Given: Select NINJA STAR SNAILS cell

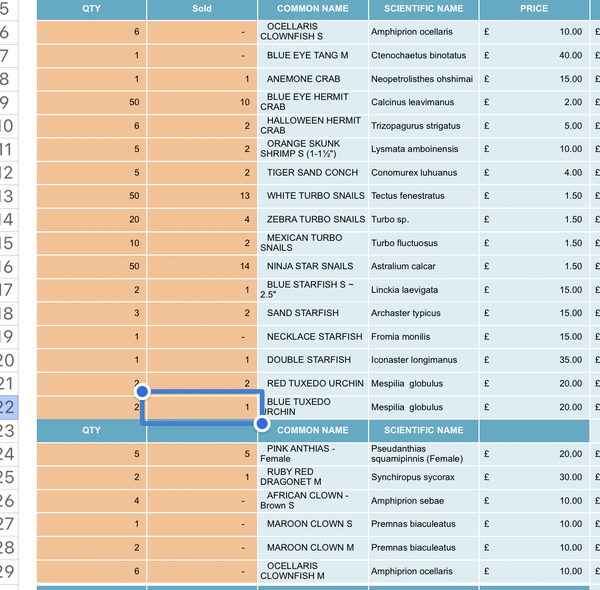Looking at the screenshot, I should pyautogui.click(x=313, y=266).
